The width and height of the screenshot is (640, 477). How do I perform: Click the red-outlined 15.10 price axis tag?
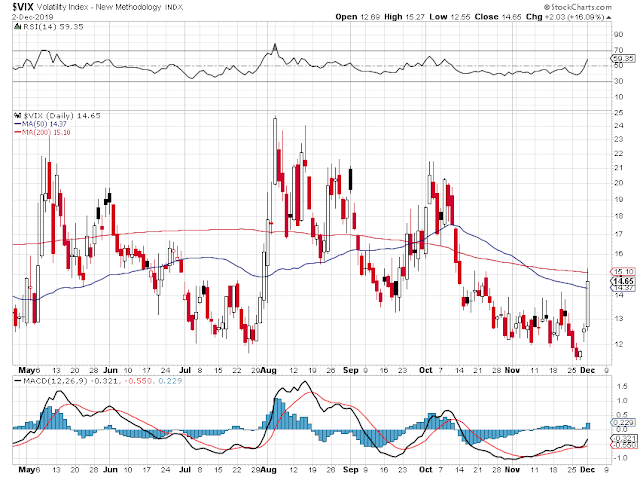click(623, 271)
